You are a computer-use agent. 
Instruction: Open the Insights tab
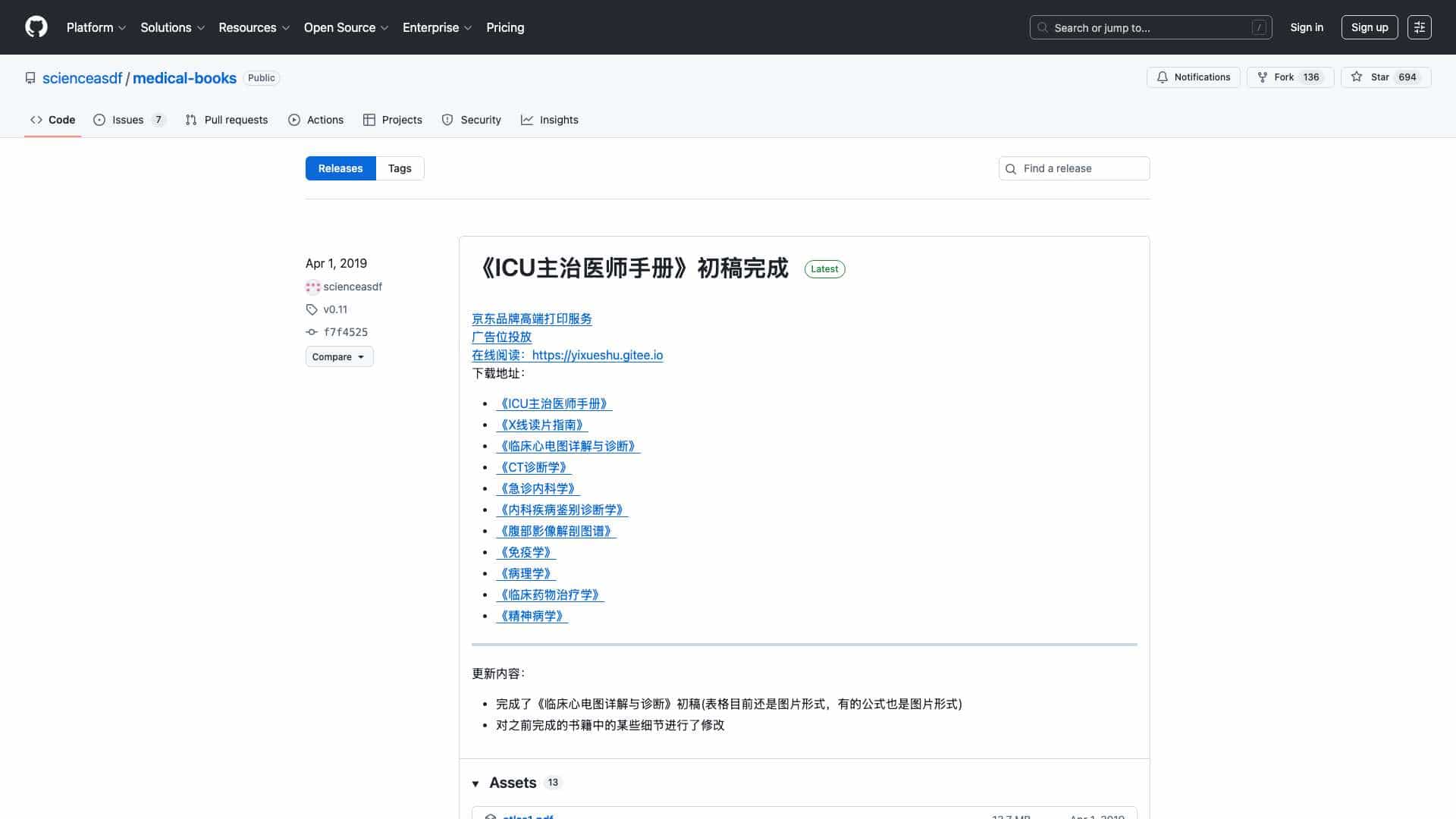click(550, 120)
